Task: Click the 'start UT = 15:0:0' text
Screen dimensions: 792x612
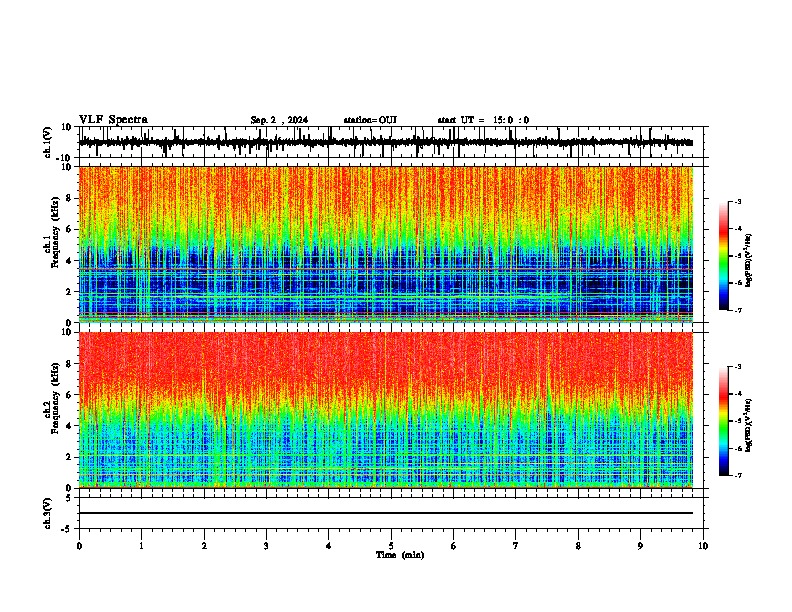Action: click(x=483, y=120)
